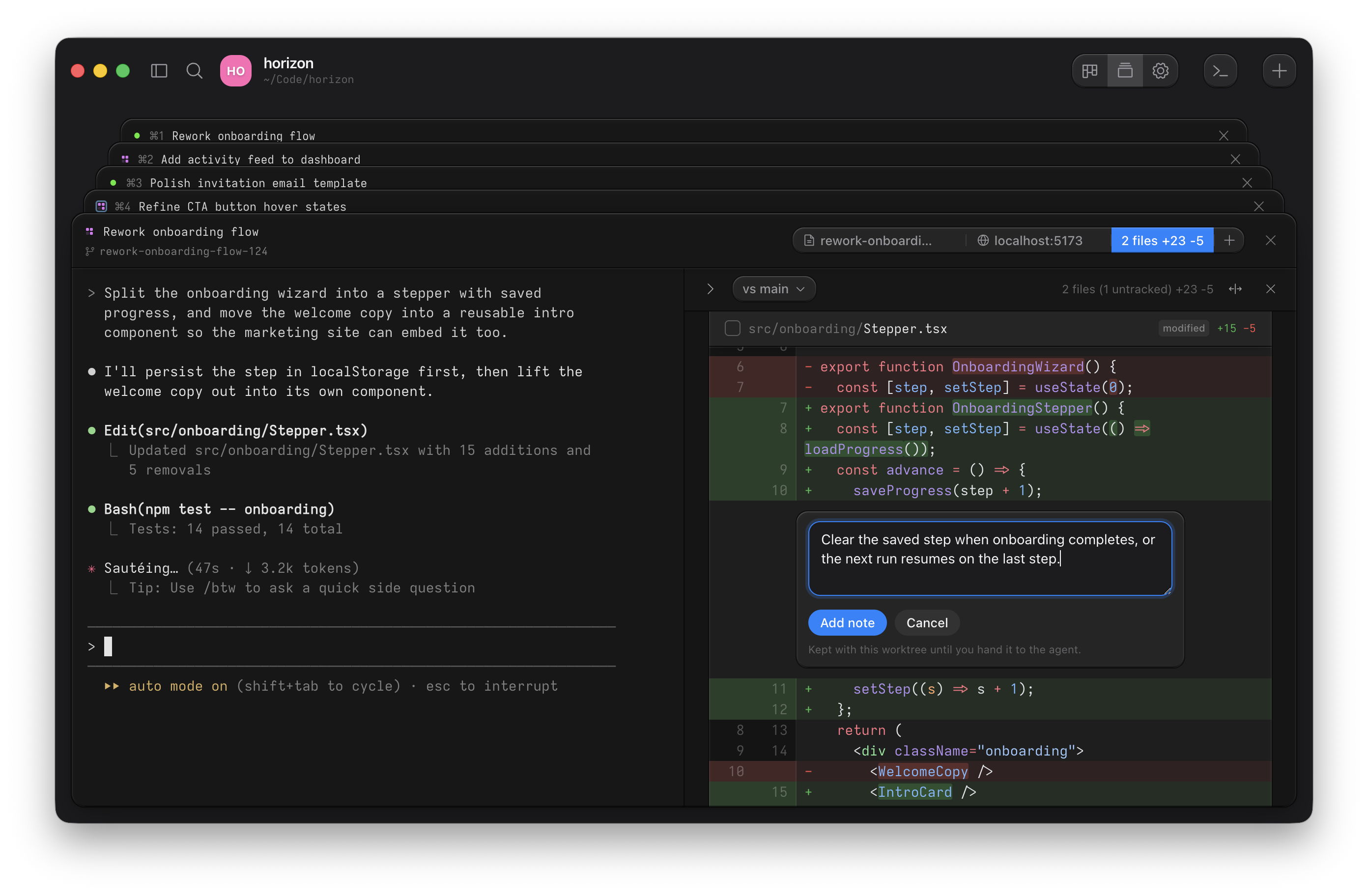Click the rework-onboarding-flow-124 branch label
This screenshot has width=1368, height=896.
coord(183,251)
